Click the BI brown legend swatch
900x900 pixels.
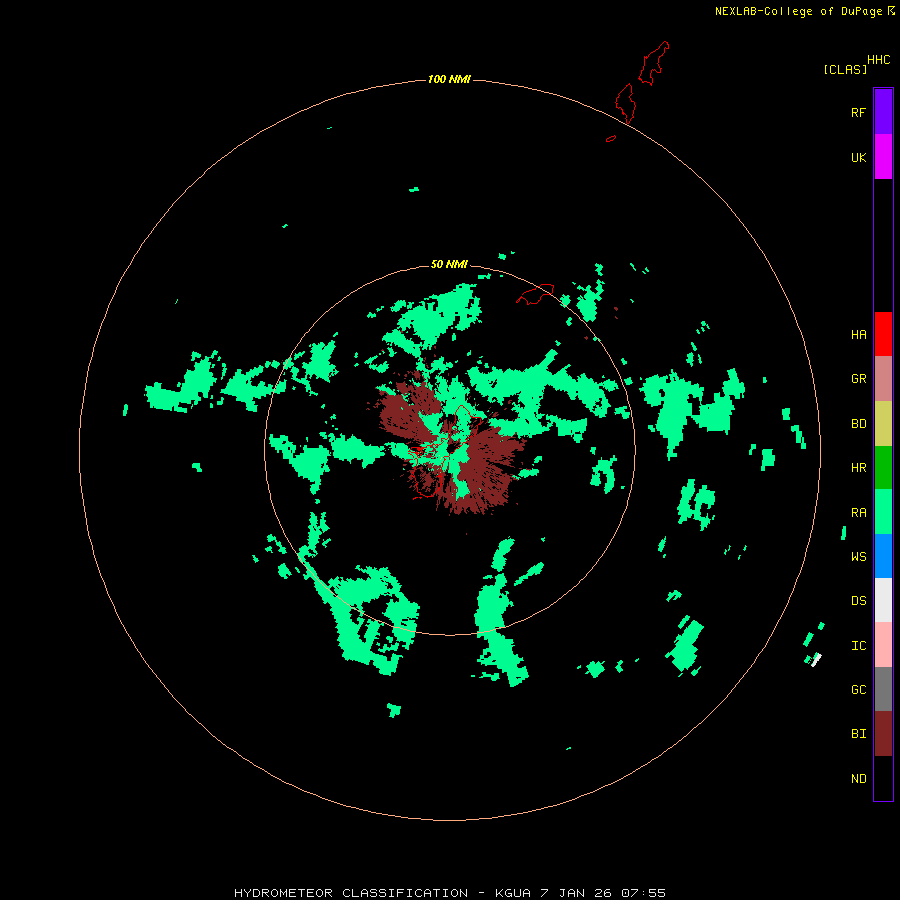click(883, 734)
